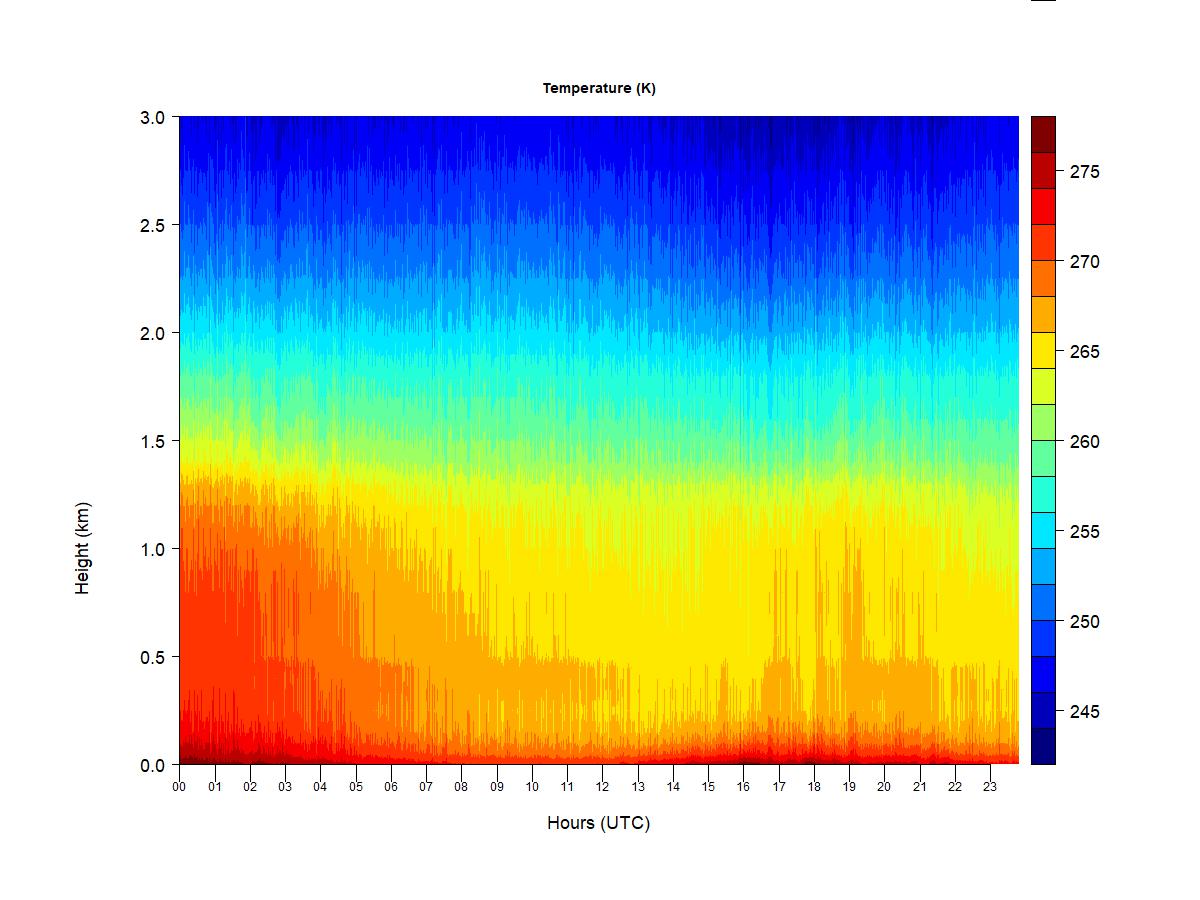Viewport: 1200px width, 900px height.
Task: Click the hour 12 tick label
Action: 602,786
